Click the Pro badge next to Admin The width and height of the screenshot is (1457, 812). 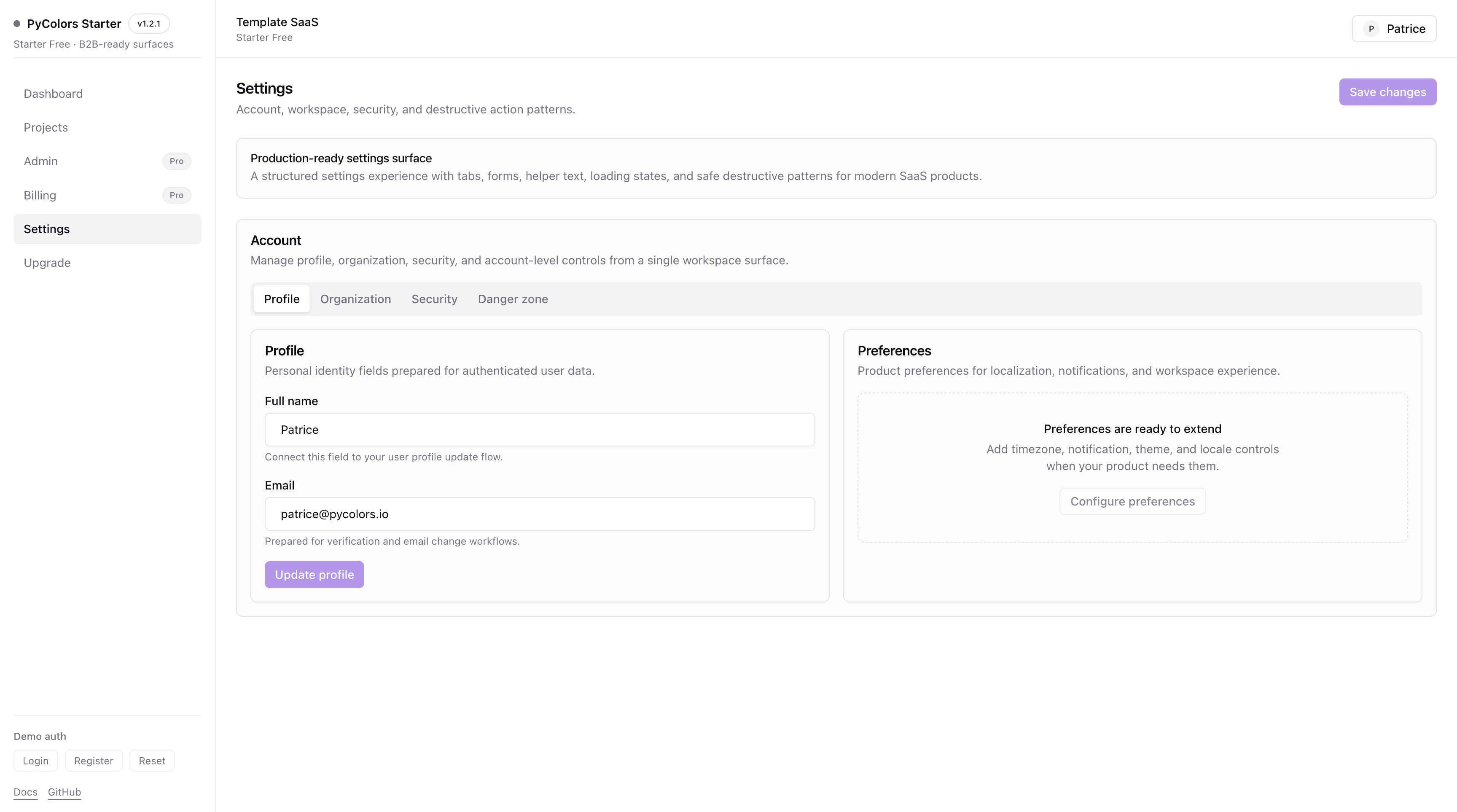pos(177,161)
